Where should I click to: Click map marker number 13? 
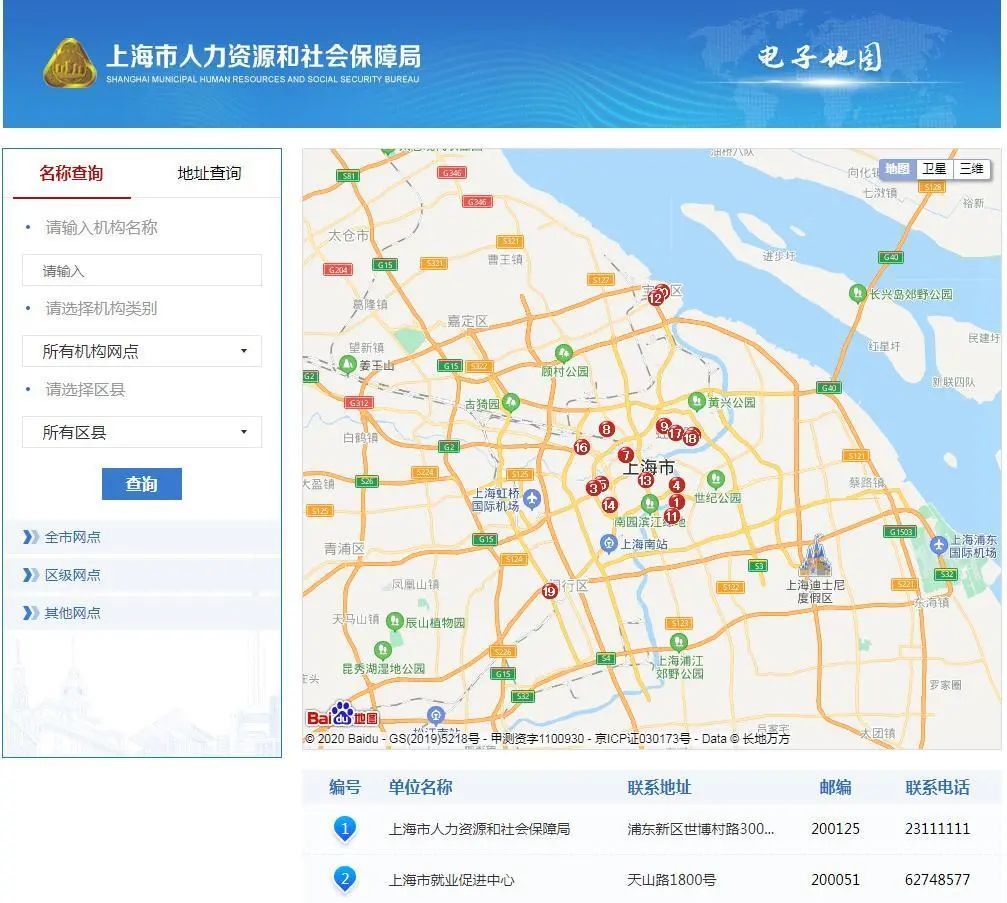tap(645, 480)
